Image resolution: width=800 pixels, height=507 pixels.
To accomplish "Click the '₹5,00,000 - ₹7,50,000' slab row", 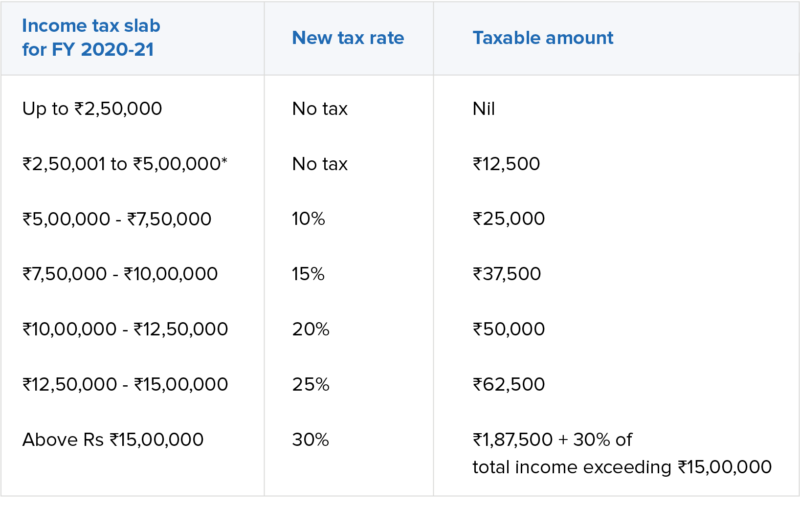I will [x=117, y=218].
